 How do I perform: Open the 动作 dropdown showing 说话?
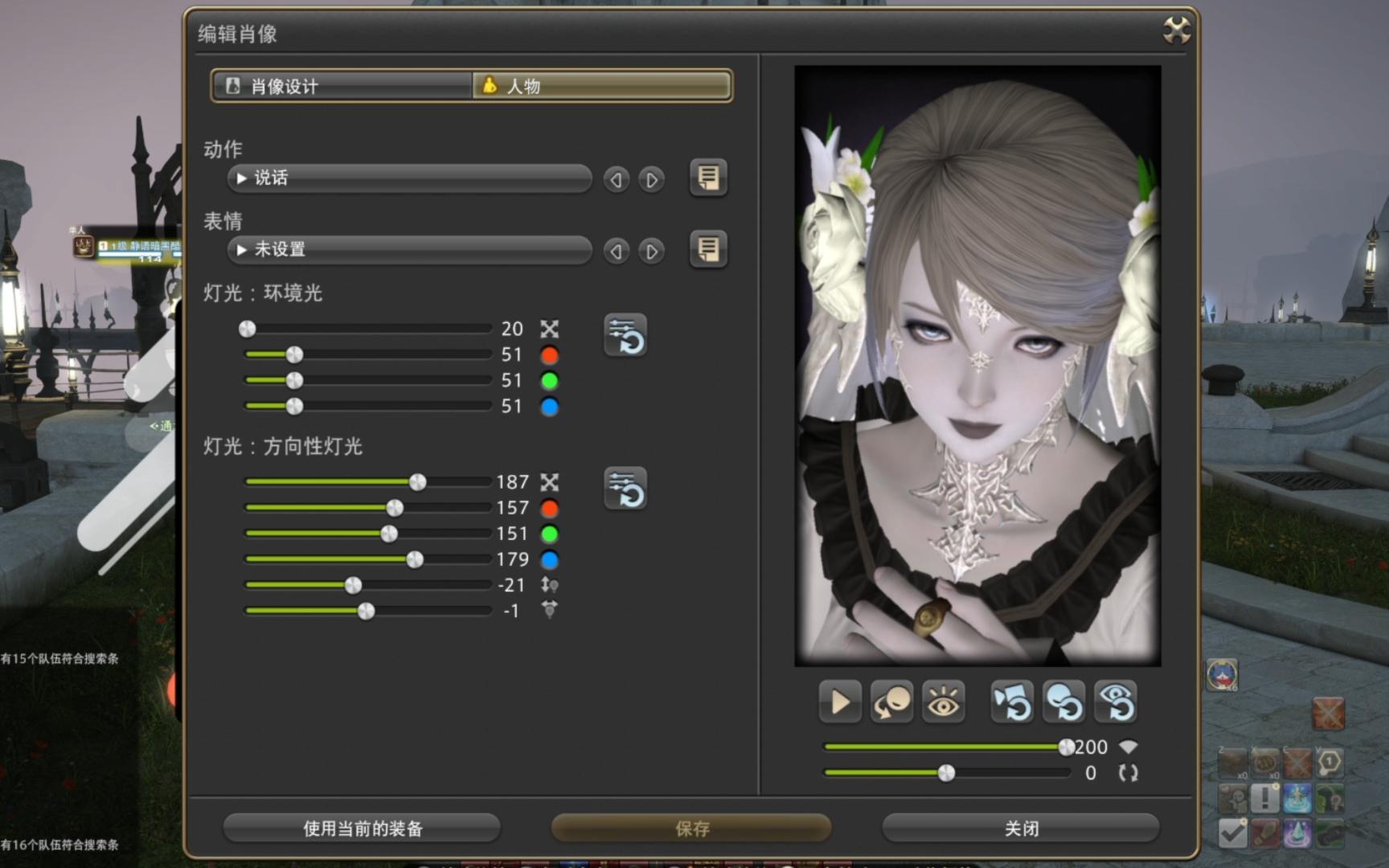point(410,178)
